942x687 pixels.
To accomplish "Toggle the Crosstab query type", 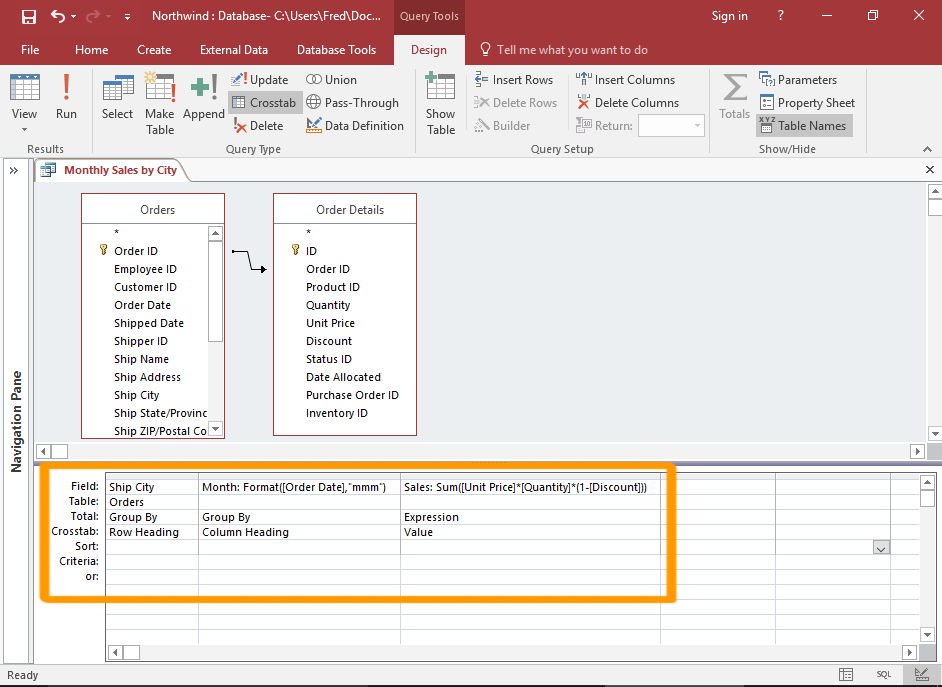I will (x=264, y=102).
